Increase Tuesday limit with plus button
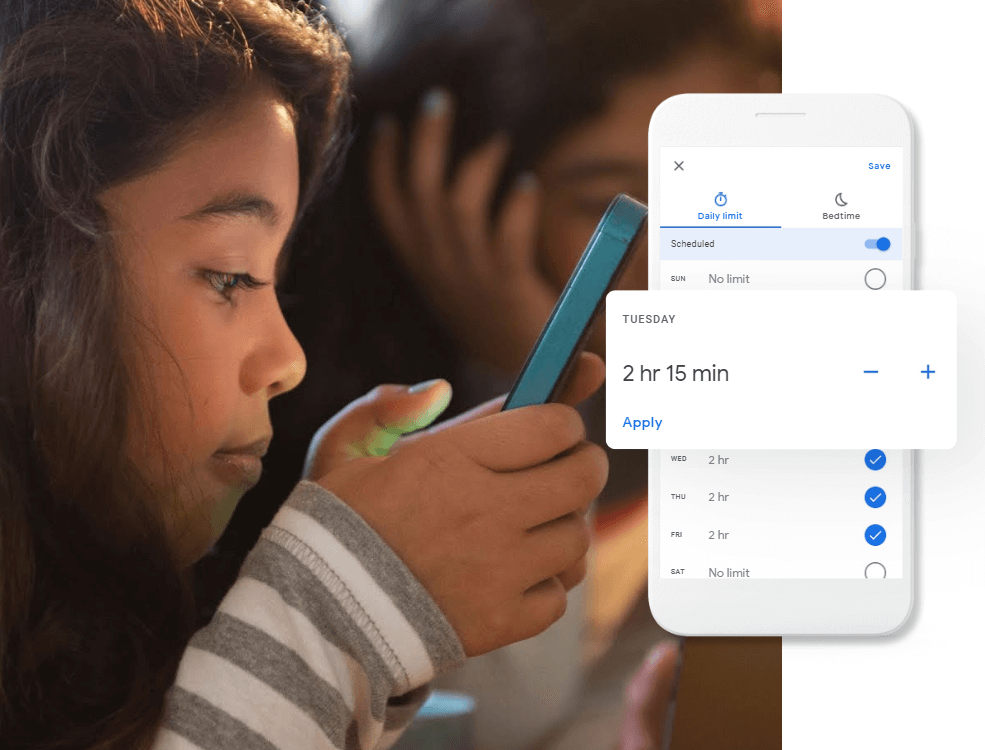Image resolution: width=985 pixels, height=750 pixels. [x=928, y=372]
